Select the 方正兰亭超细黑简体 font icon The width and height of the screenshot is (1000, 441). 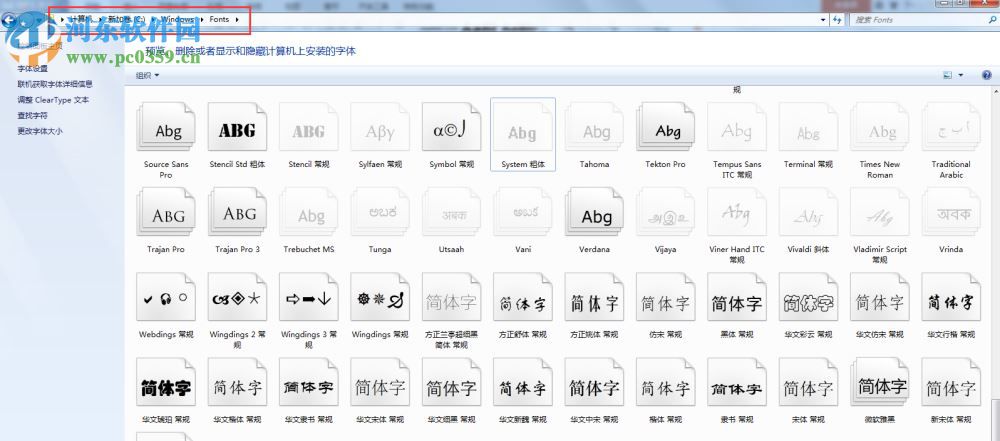(452, 297)
